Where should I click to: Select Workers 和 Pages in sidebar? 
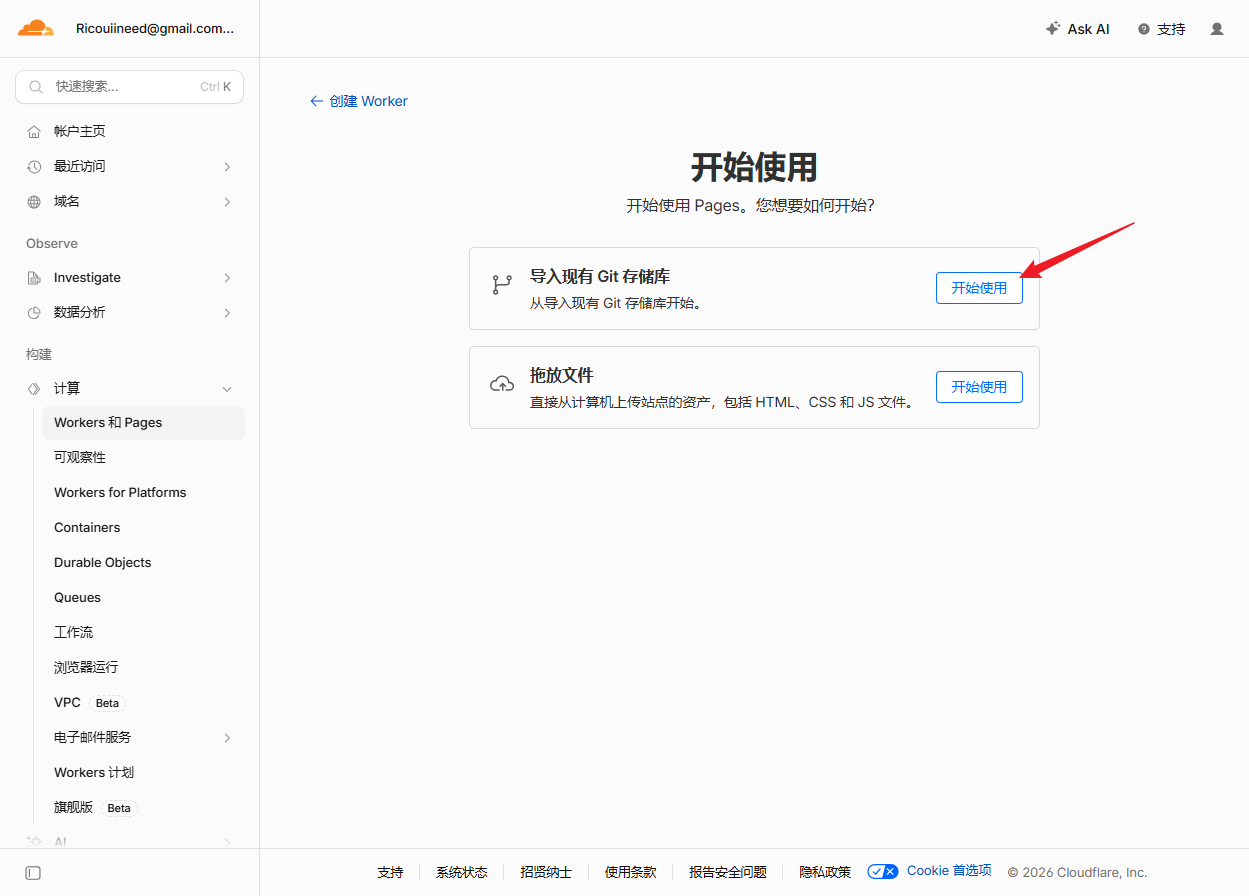[x=143, y=422]
